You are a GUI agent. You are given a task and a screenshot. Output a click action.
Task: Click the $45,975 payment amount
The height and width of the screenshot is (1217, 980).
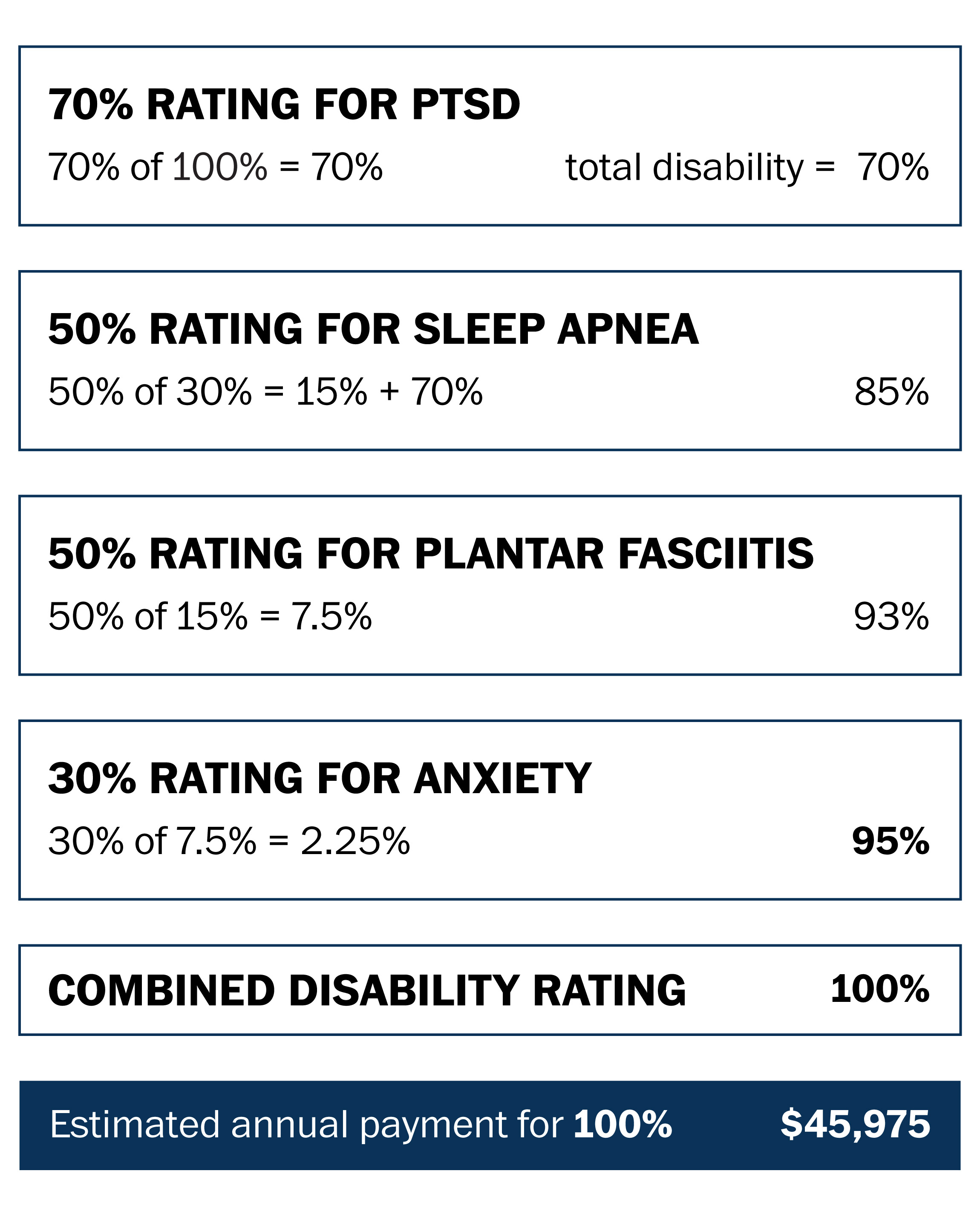[855, 1125]
